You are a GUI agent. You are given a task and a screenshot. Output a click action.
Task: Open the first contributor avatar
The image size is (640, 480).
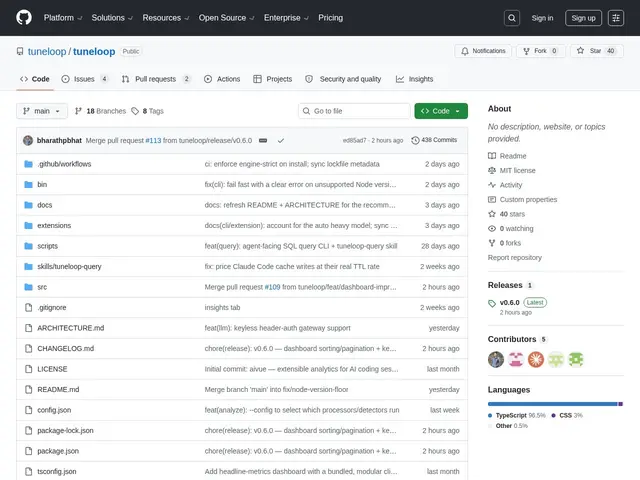pyautogui.click(x=496, y=360)
